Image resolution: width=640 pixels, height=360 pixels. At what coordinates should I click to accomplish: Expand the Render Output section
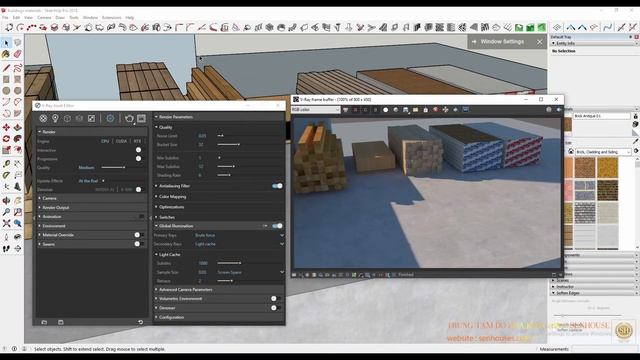click(x=91, y=207)
